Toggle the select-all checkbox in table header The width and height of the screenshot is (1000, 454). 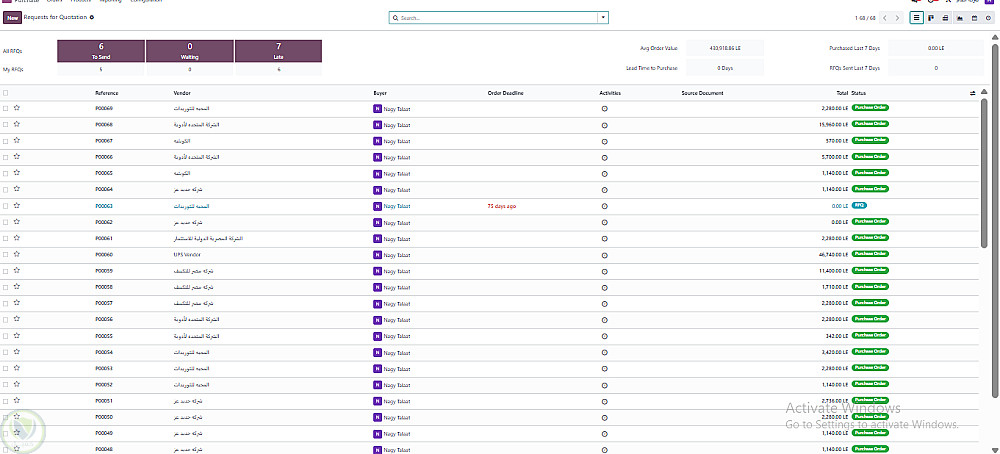click(x=6, y=93)
